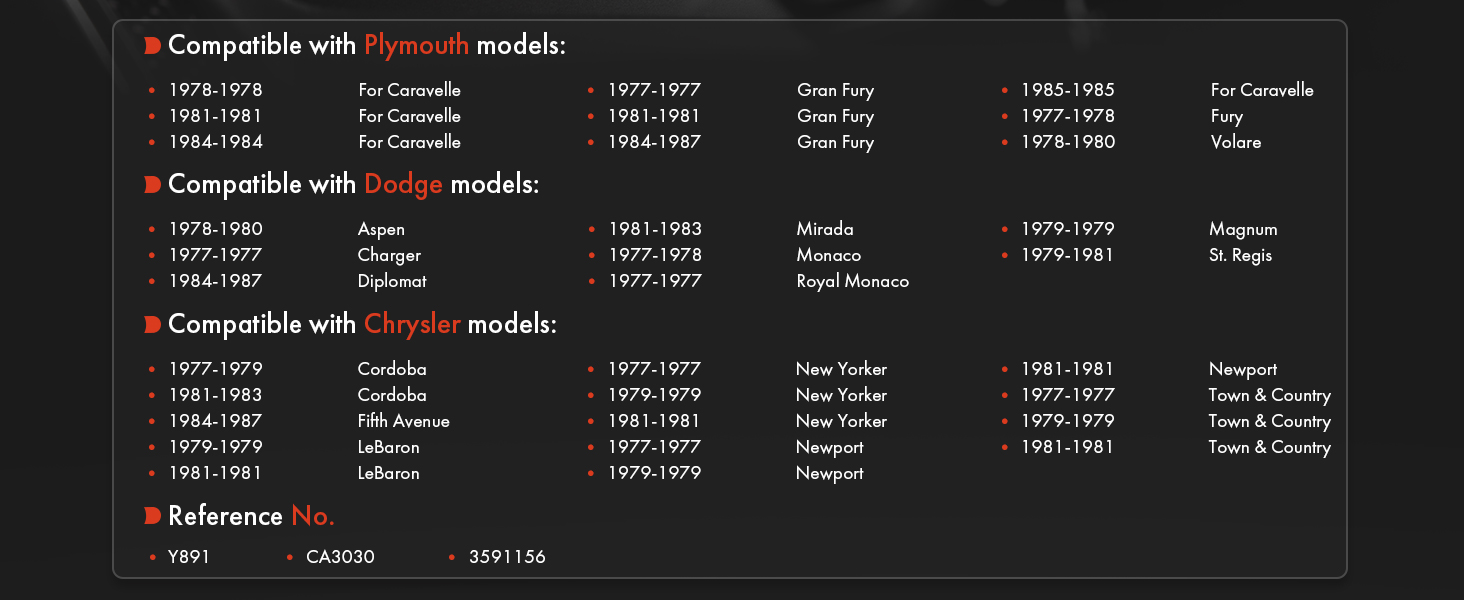Click "Gran Fury" in the 1984-1987 row

[x=835, y=142]
